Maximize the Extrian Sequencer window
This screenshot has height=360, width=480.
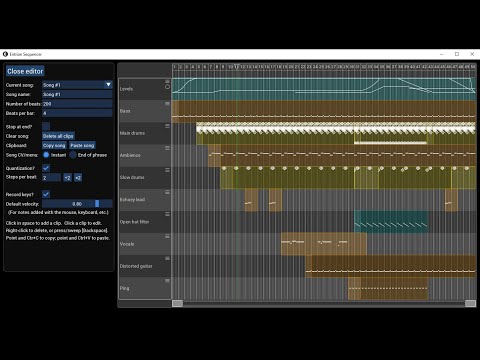point(457,54)
